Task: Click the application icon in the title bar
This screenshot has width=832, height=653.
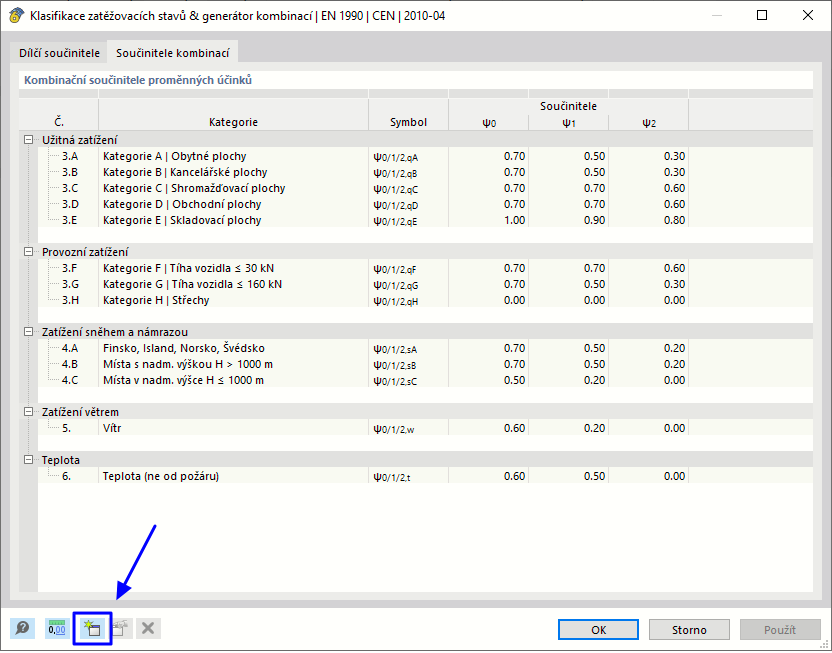Action: coord(16,15)
